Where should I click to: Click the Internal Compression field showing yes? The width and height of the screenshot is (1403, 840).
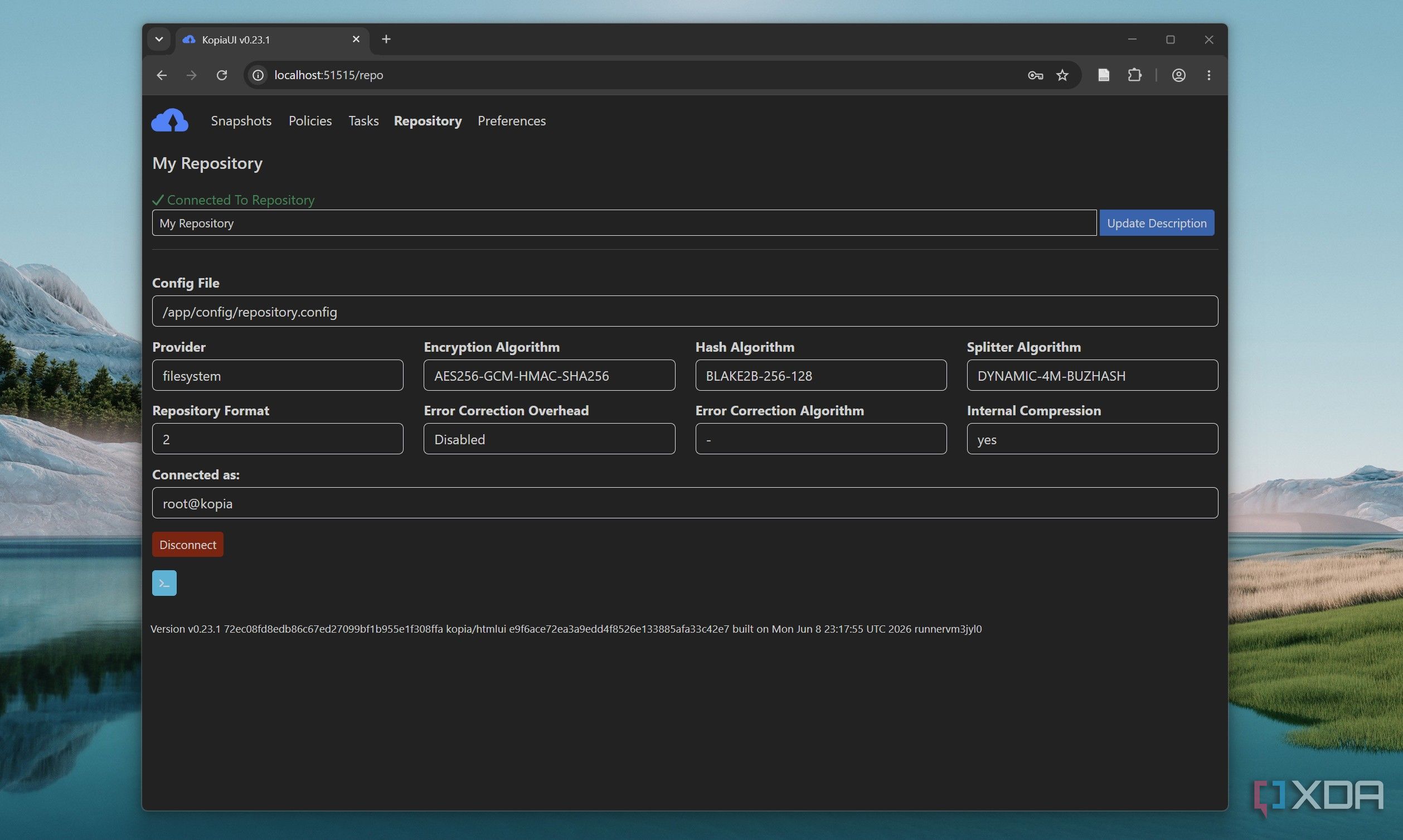(1093, 439)
